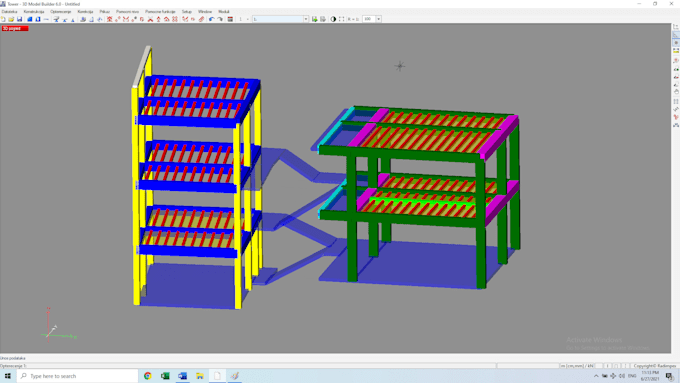This screenshot has height=383, width=680.
Task: Open the Pomocne funkcije menu
Action: coord(160,12)
